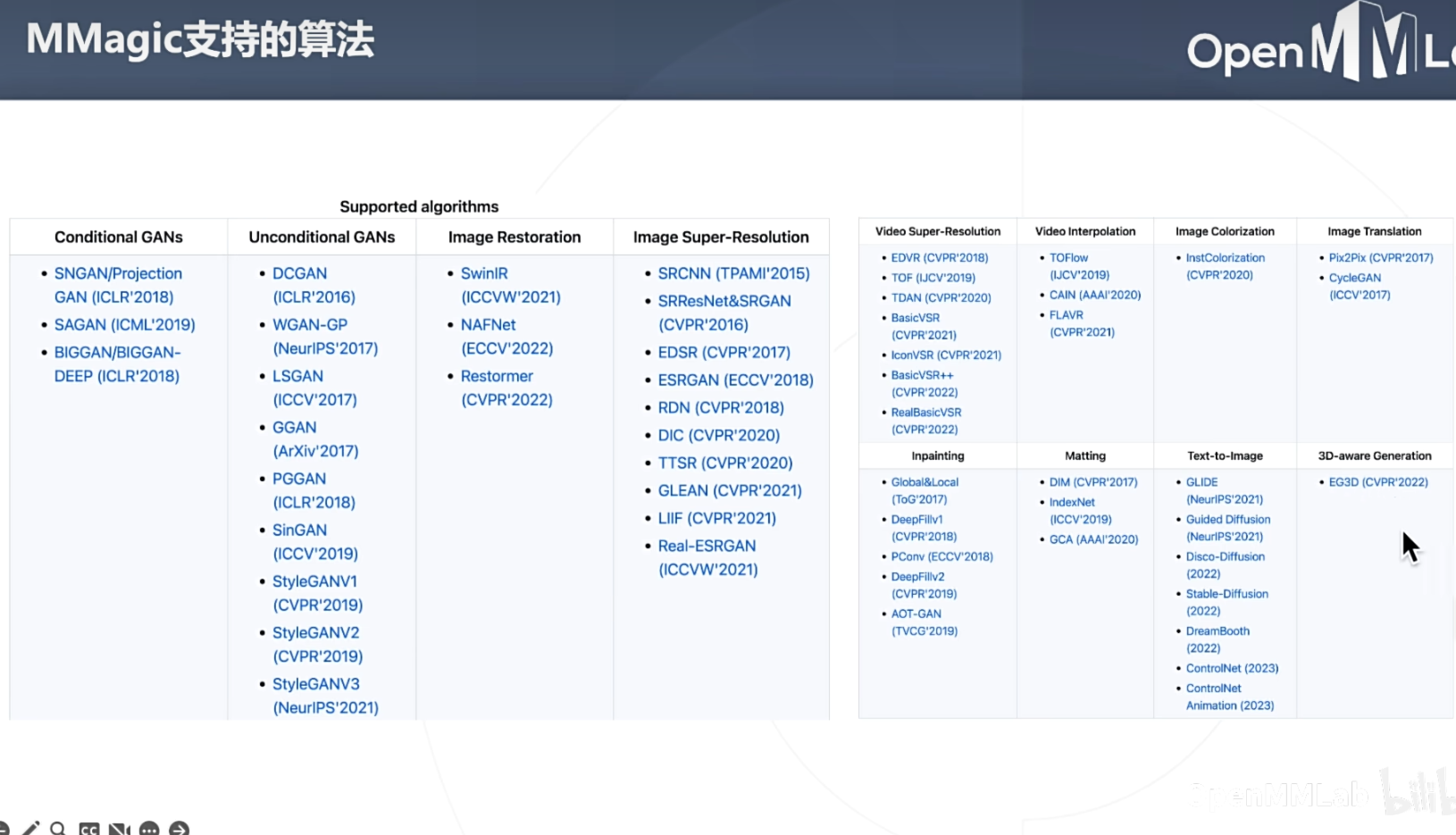Open the CAIN (AAAI'2020) link
The width and height of the screenshot is (1456, 835).
point(1095,295)
